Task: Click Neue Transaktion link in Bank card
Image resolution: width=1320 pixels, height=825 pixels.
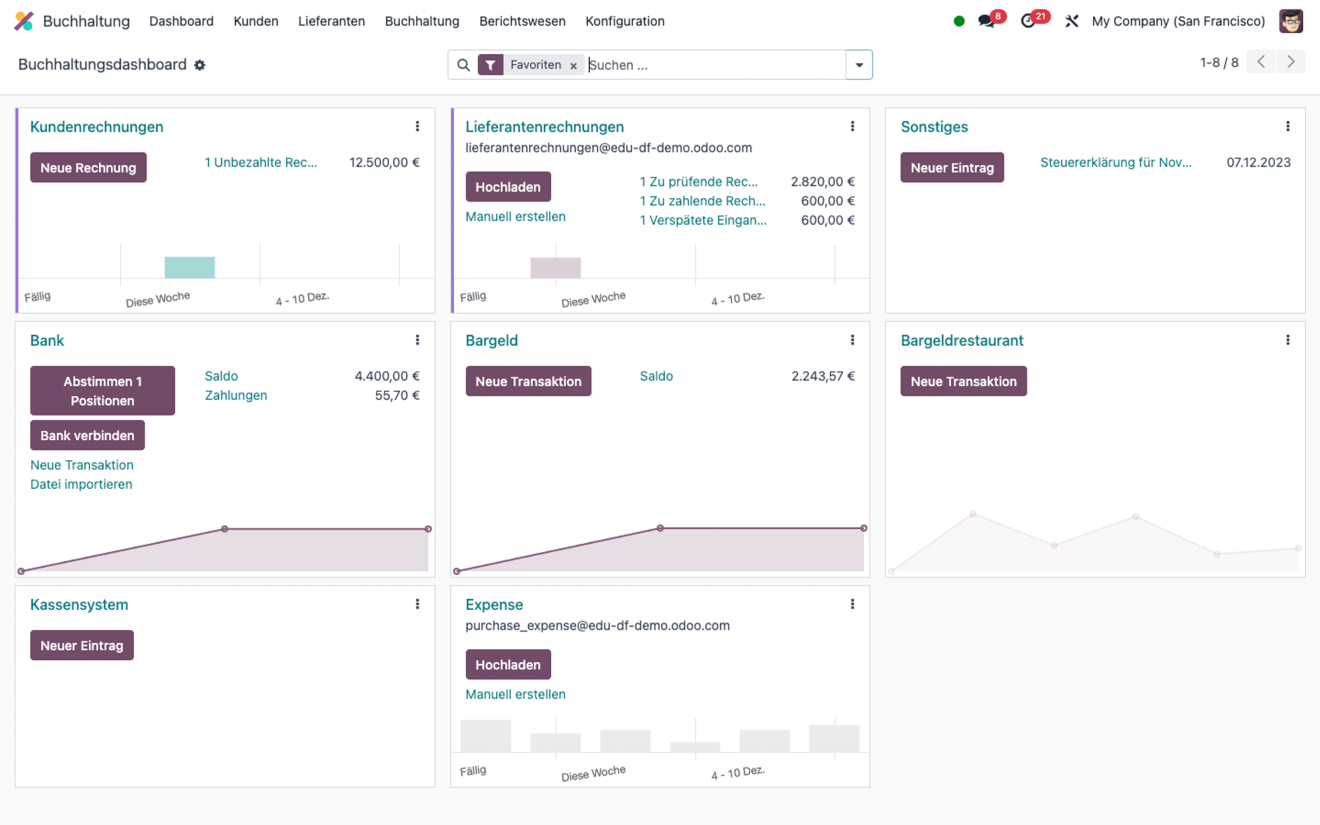Action: [x=82, y=465]
